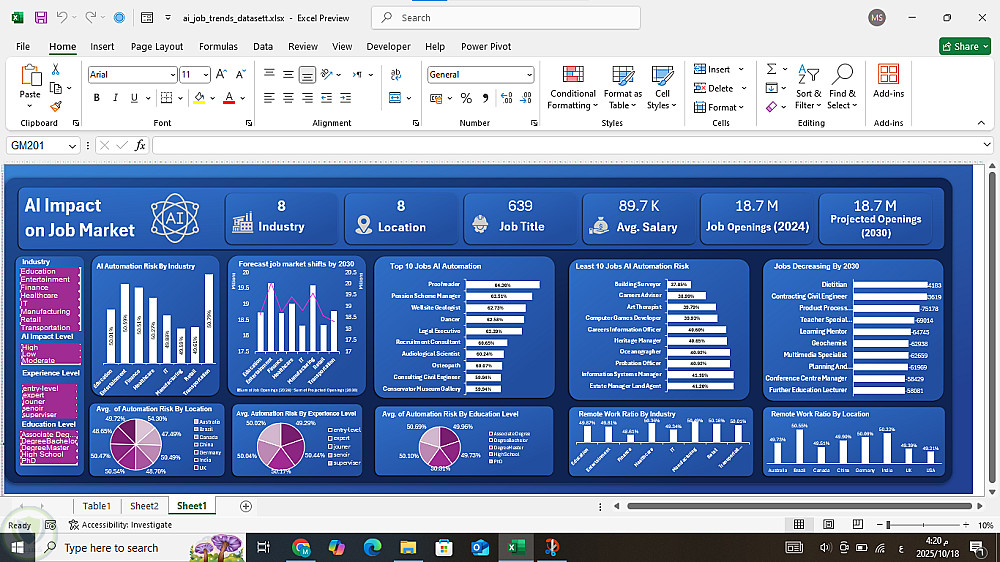The image size is (1000, 562).
Task: Switch to the Insert ribbon tab
Action: [x=102, y=47]
